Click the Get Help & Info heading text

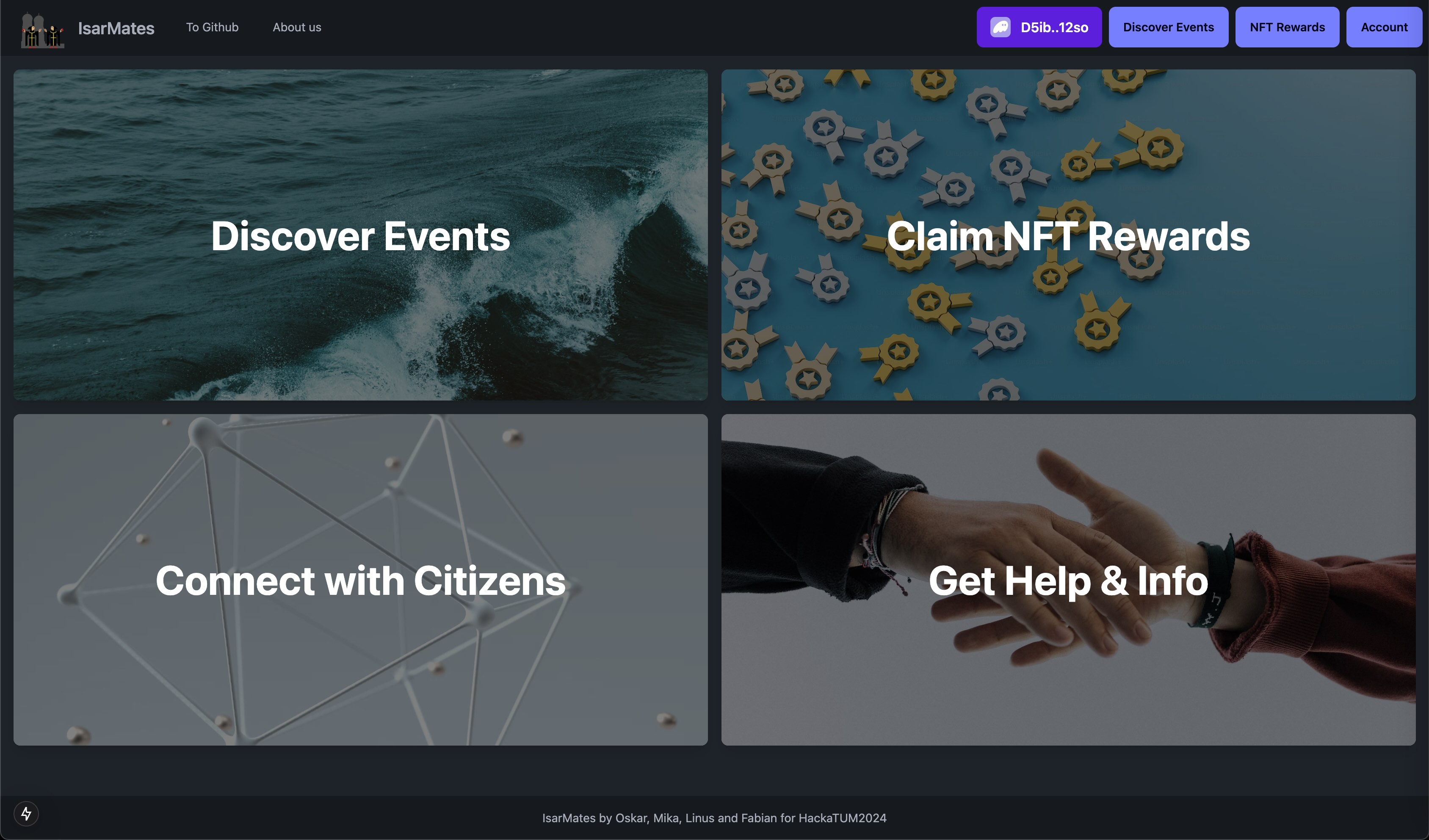click(1068, 581)
